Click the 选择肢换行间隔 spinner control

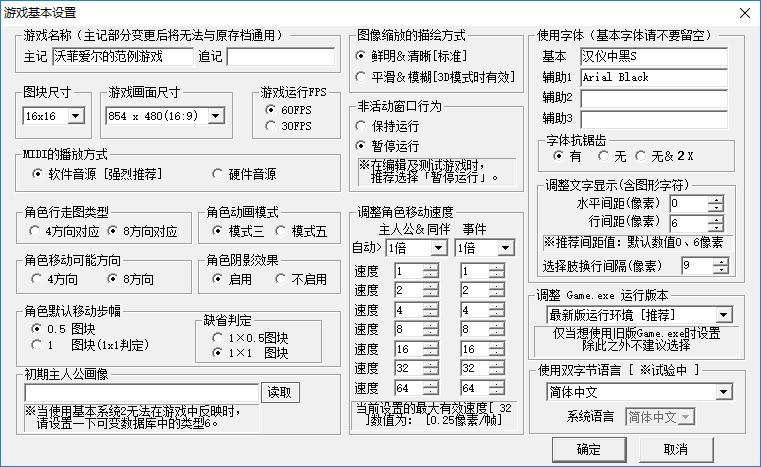(x=721, y=266)
